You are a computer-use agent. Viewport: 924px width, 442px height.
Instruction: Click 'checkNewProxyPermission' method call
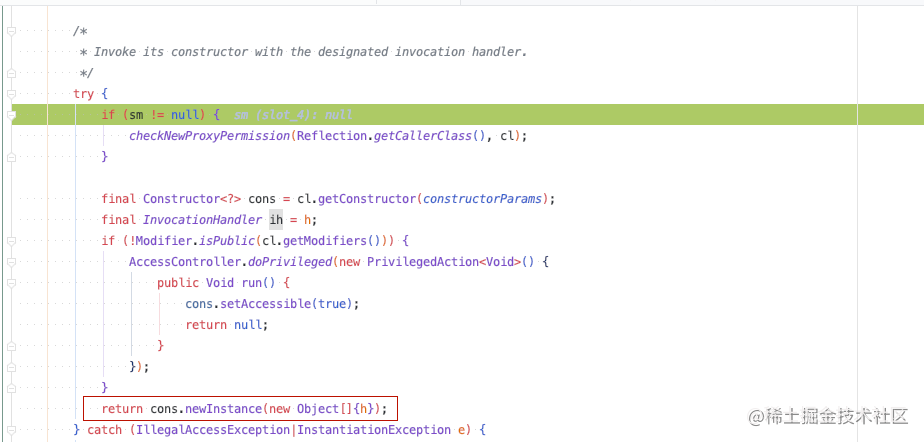click(x=209, y=136)
